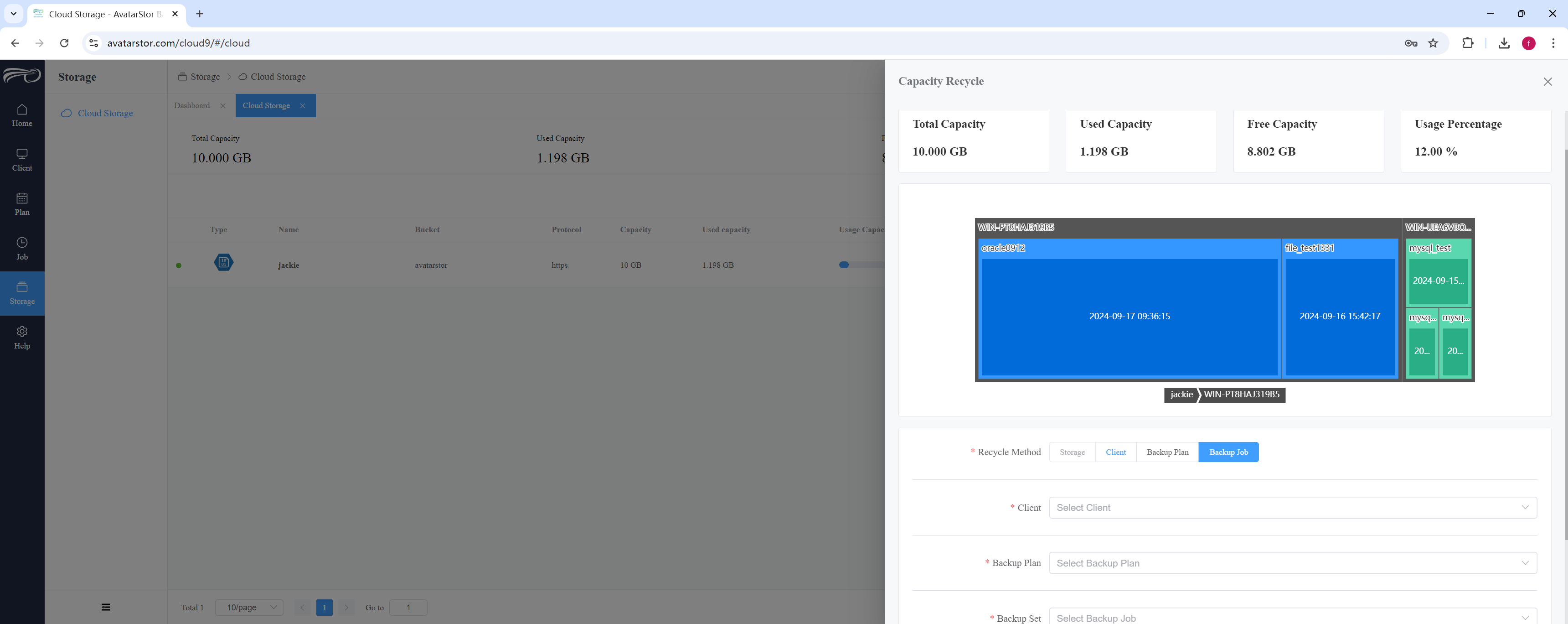
Task: Click the AvatarStor logo
Action: click(x=22, y=76)
